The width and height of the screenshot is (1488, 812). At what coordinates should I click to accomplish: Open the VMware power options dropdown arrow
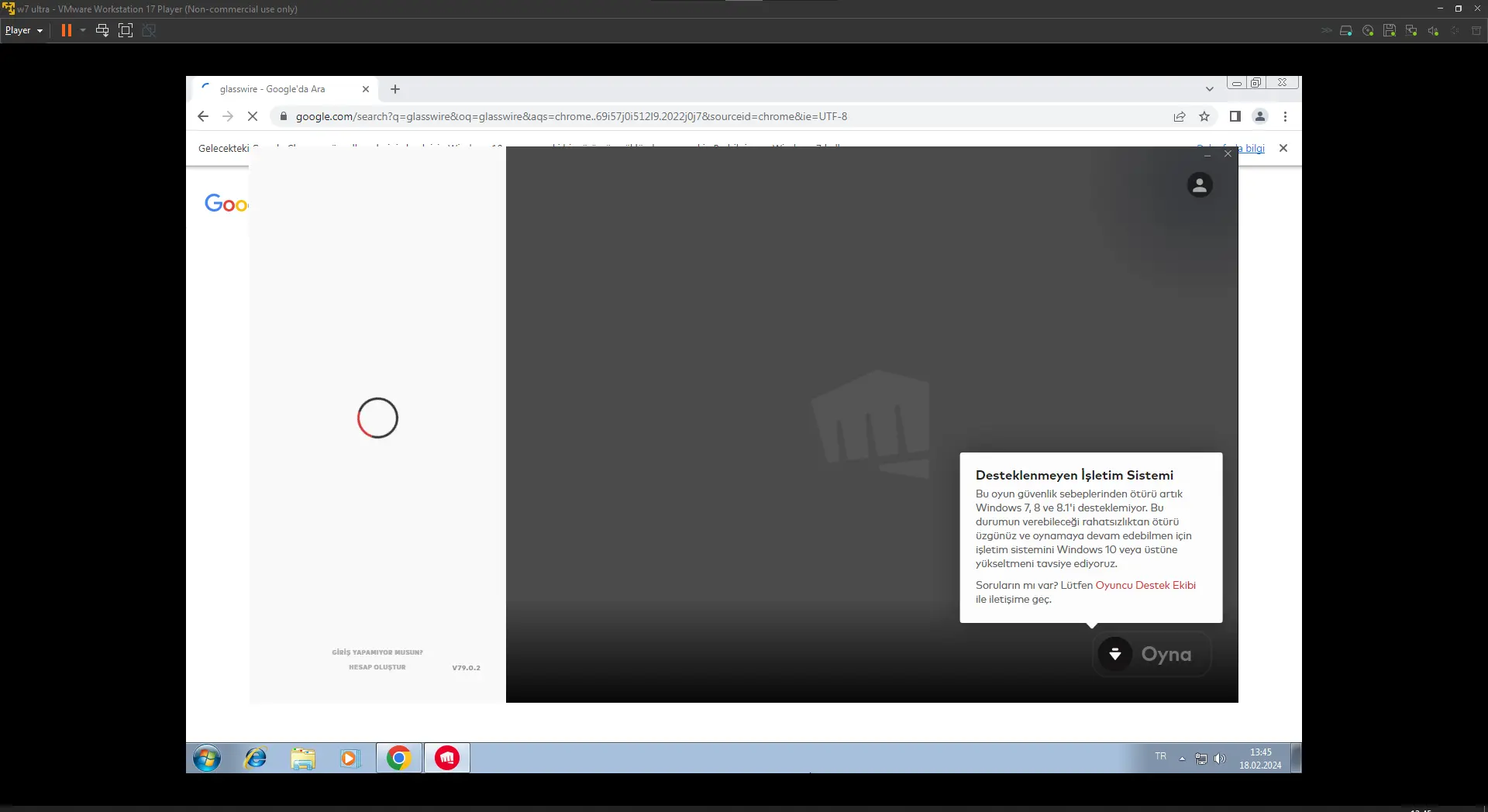click(x=83, y=30)
